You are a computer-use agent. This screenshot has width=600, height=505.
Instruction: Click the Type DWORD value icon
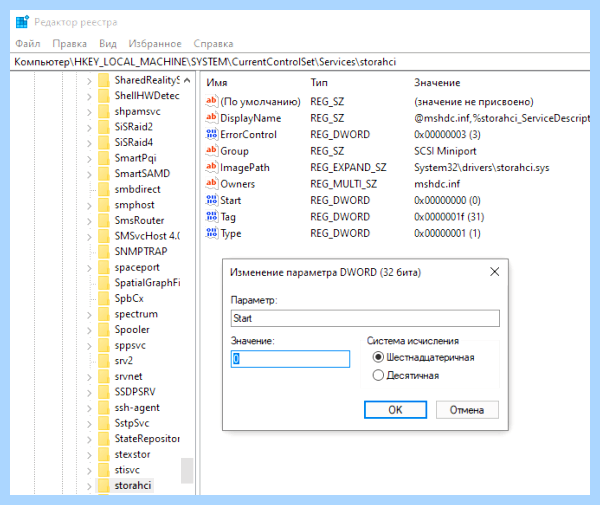click(x=212, y=233)
